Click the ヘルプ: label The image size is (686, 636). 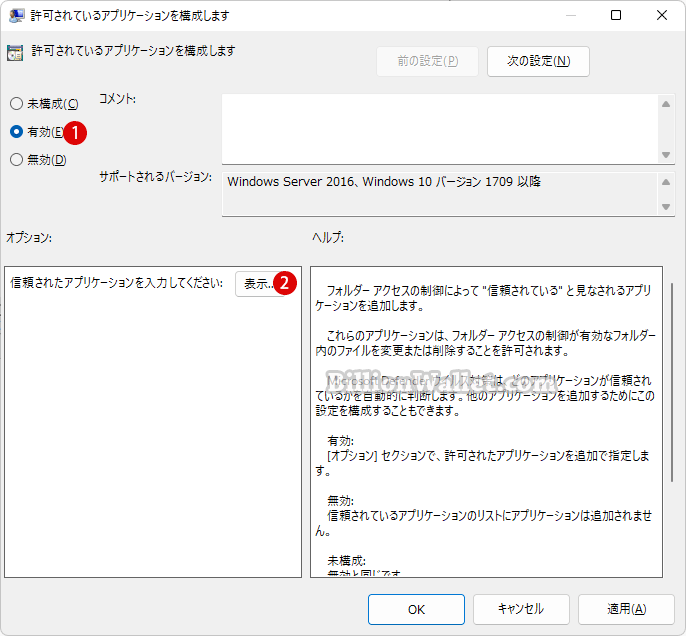click(x=328, y=238)
